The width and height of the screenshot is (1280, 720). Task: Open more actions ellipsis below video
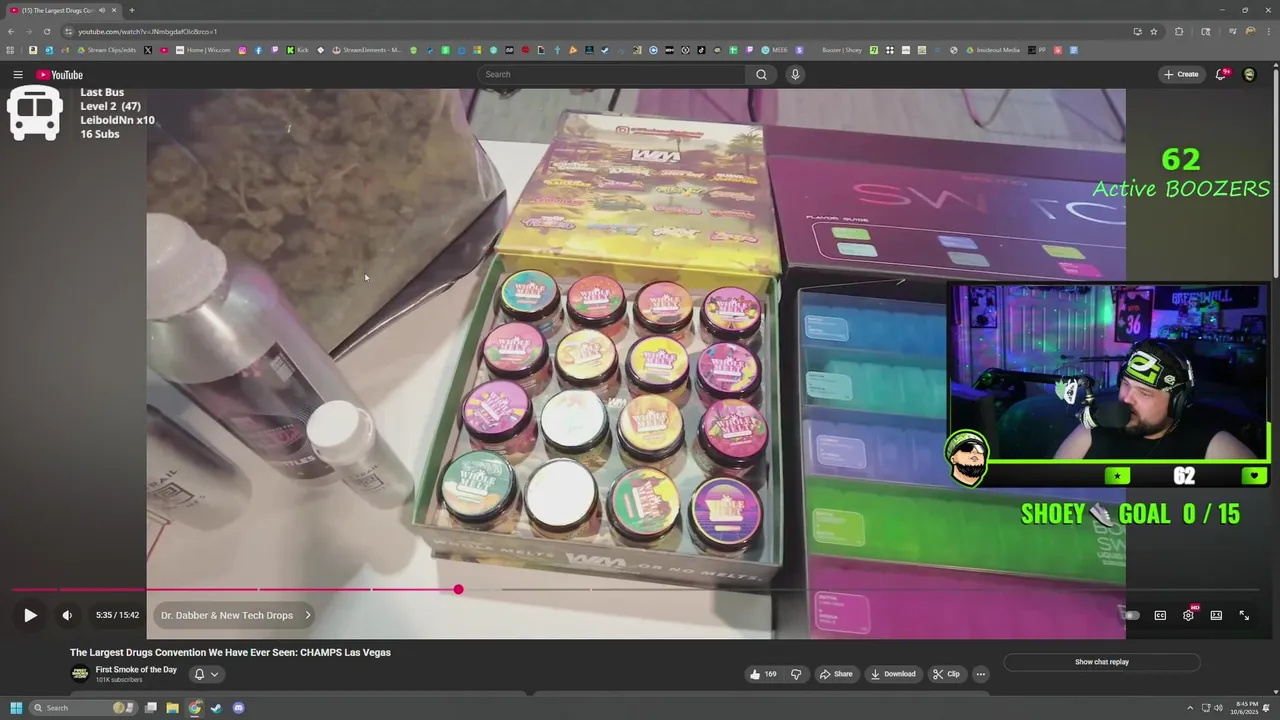981,674
